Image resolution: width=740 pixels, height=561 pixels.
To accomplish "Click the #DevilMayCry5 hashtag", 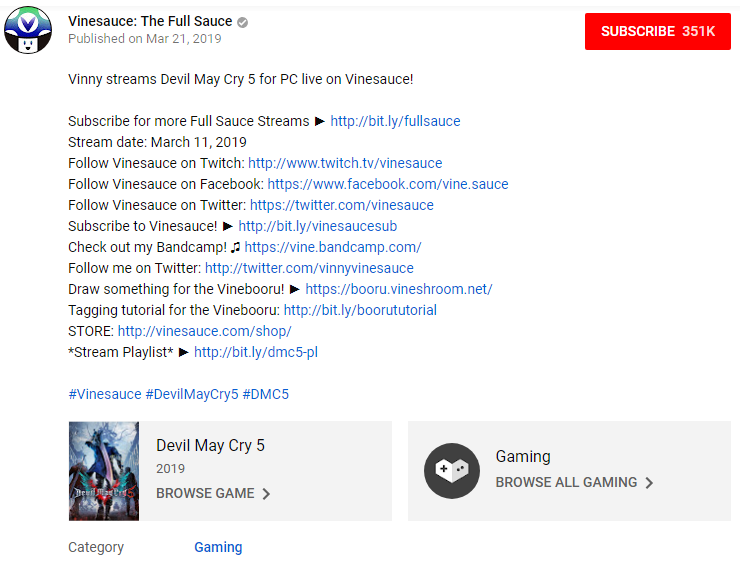I will (192, 394).
